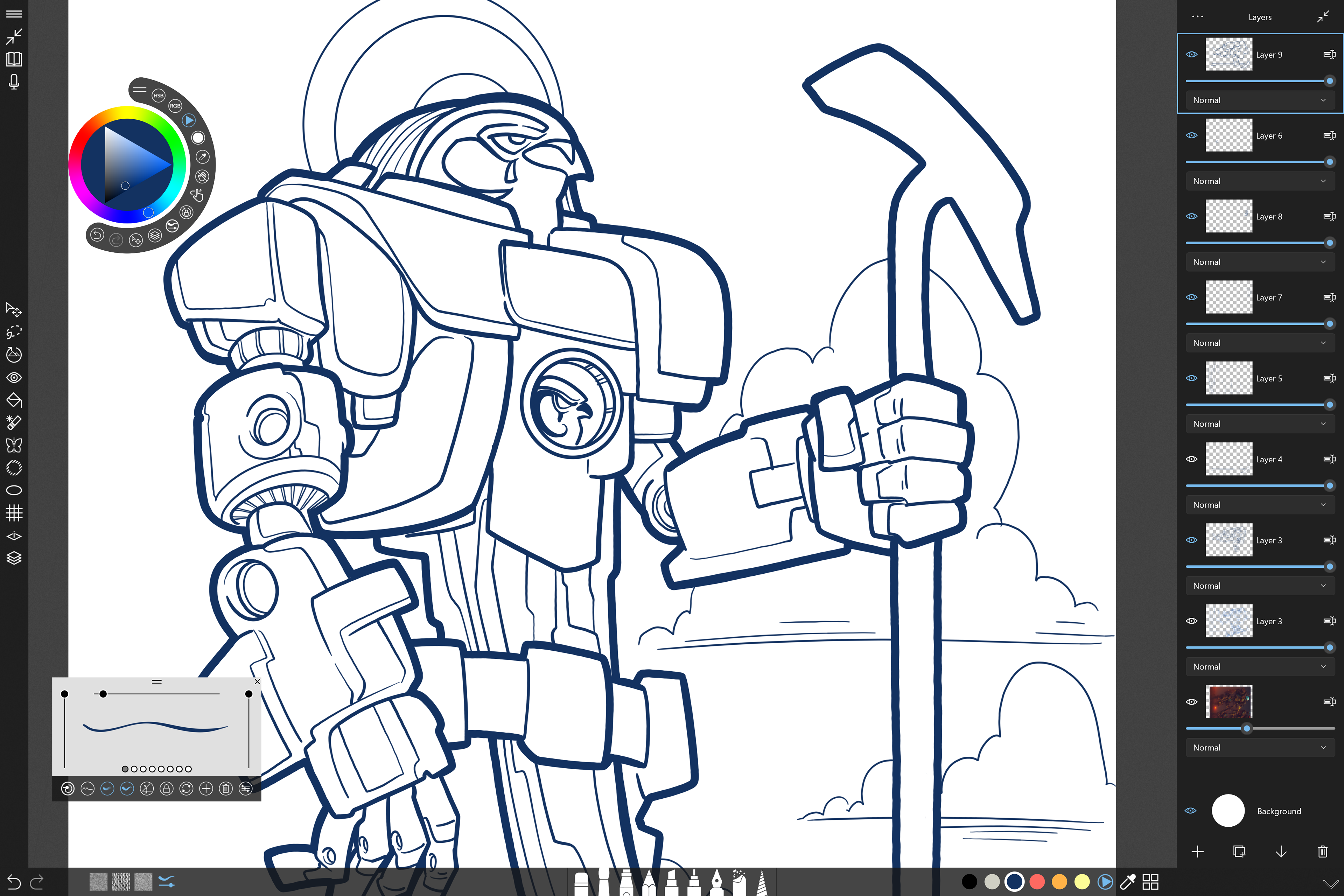
Task: Undo using the bottom-left arrow
Action: click(x=14, y=882)
